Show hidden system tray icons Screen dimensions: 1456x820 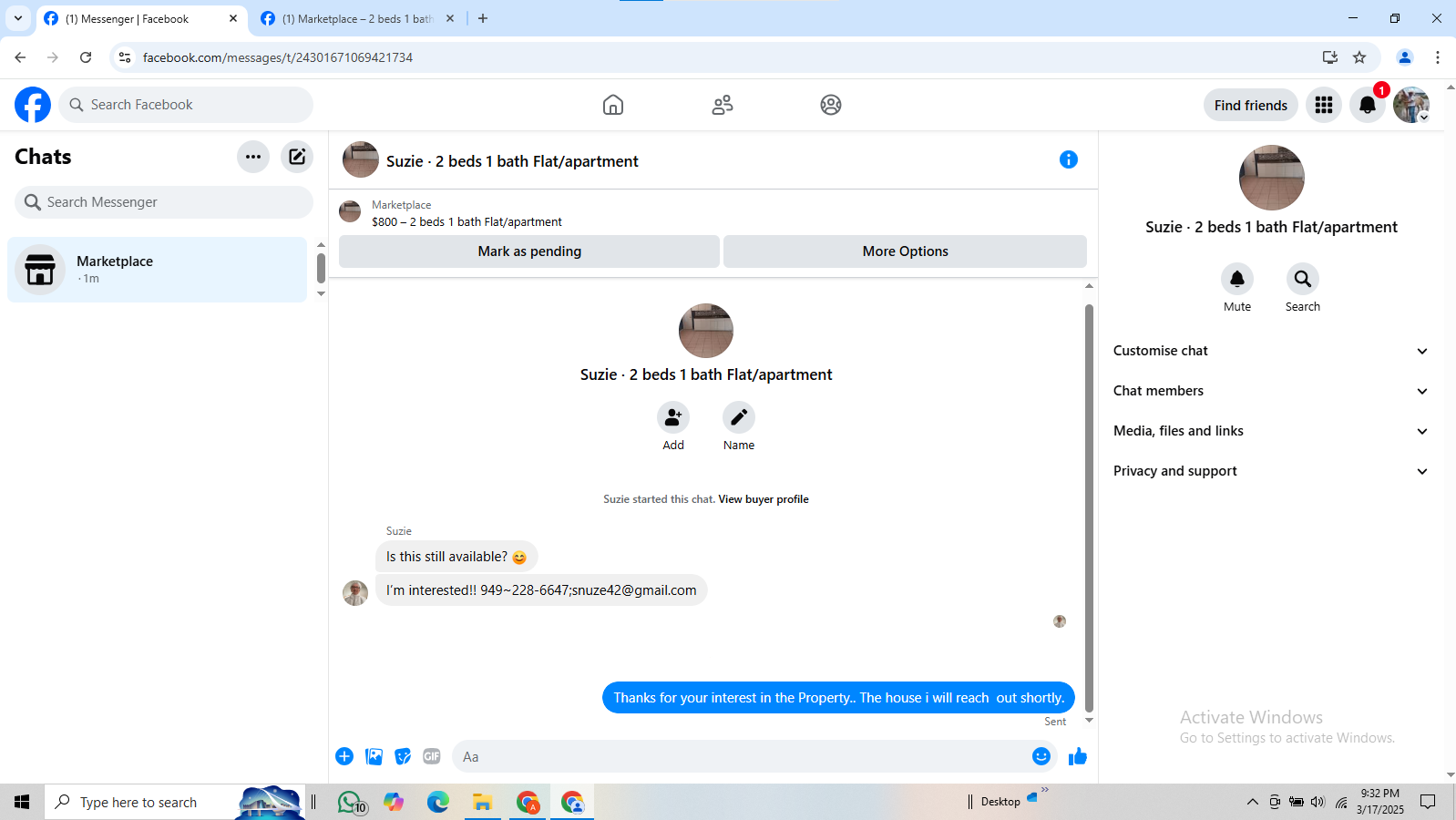[x=1253, y=802]
